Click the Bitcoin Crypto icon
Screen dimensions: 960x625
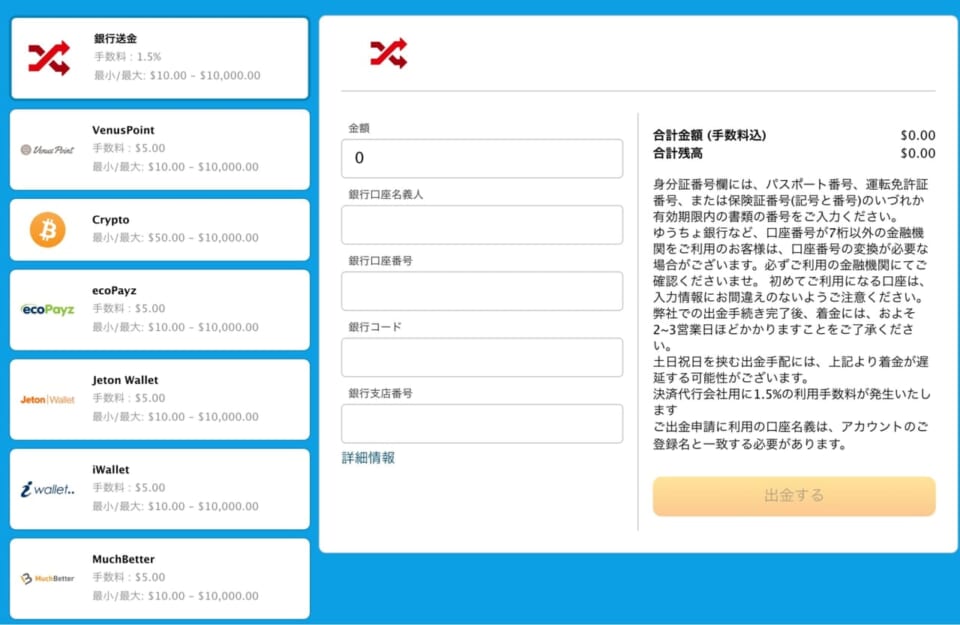[x=48, y=230]
